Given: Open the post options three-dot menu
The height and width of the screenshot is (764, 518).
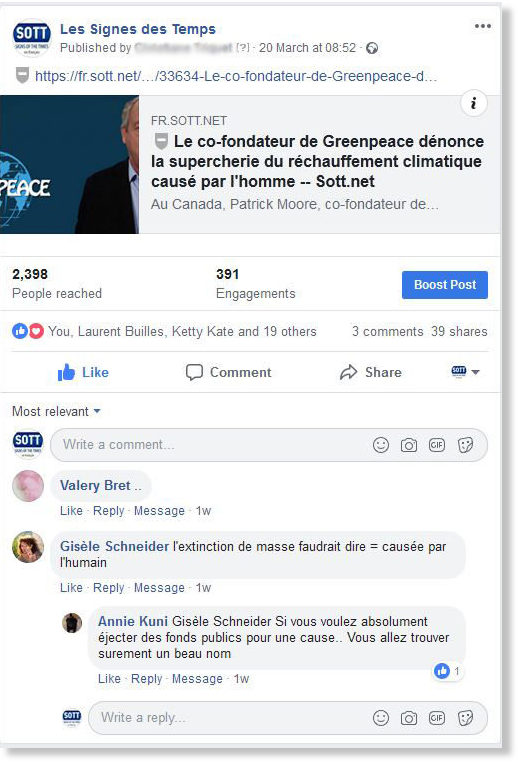Looking at the screenshot, I should pyautogui.click(x=482, y=26).
